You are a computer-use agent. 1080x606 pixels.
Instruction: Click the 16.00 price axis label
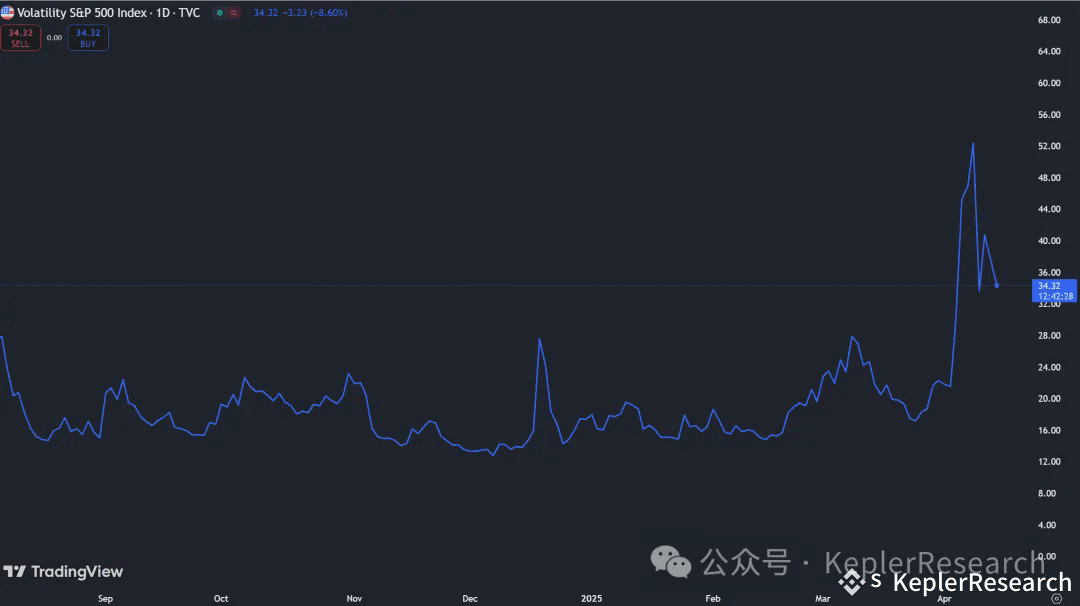[1049, 430]
